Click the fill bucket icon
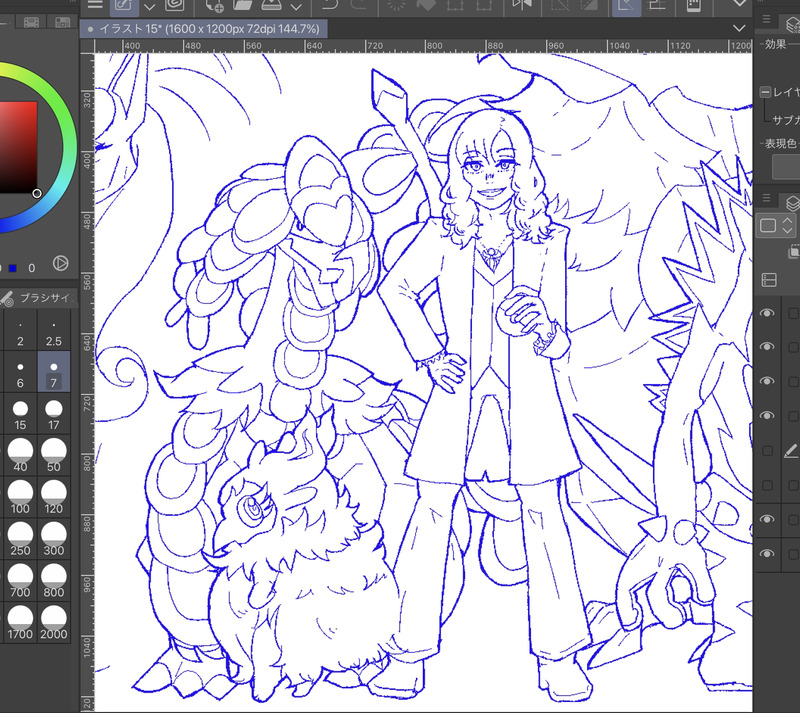The width and height of the screenshot is (800, 713). pyautogui.click(x=427, y=5)
